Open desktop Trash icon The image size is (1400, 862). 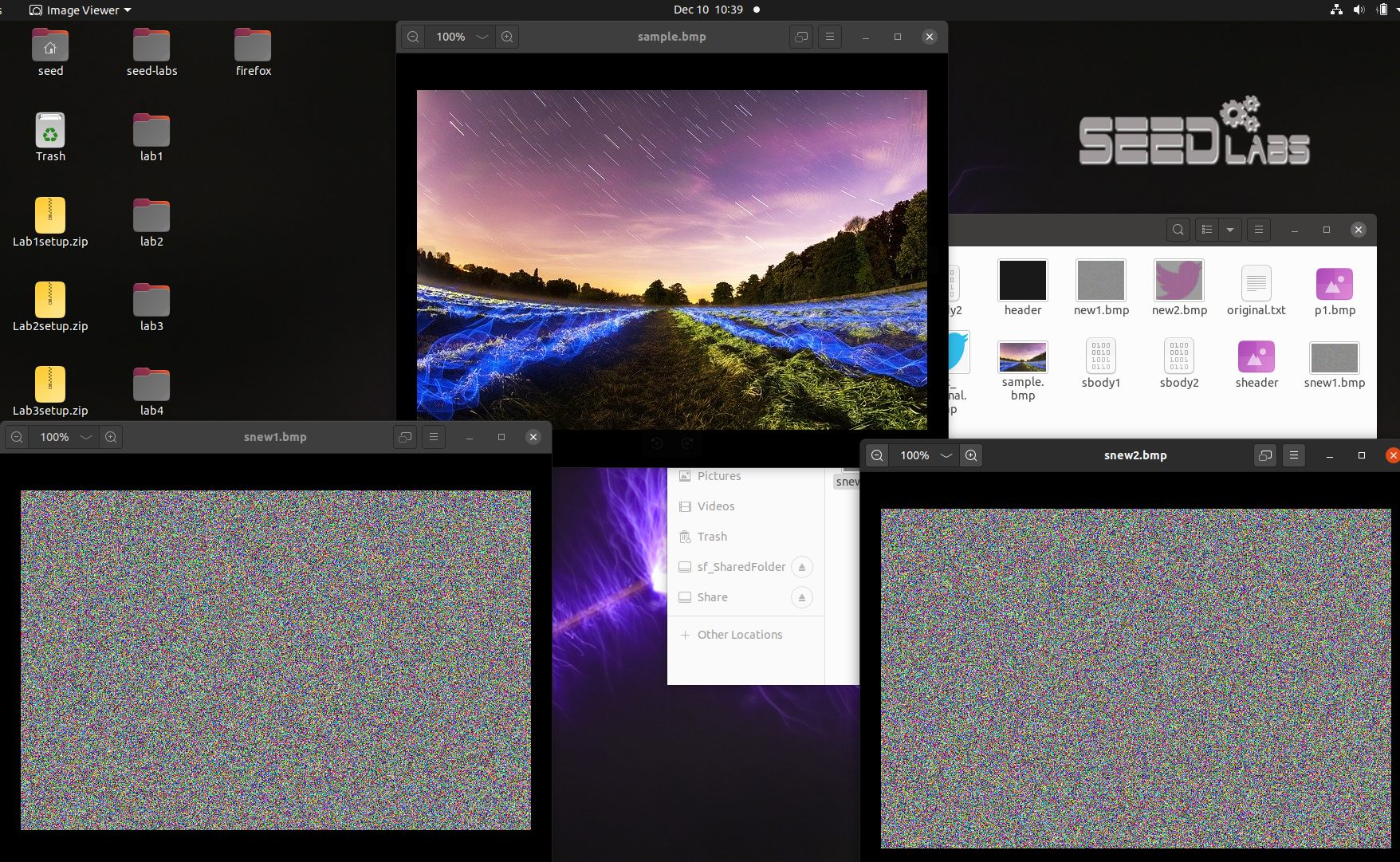50,137
